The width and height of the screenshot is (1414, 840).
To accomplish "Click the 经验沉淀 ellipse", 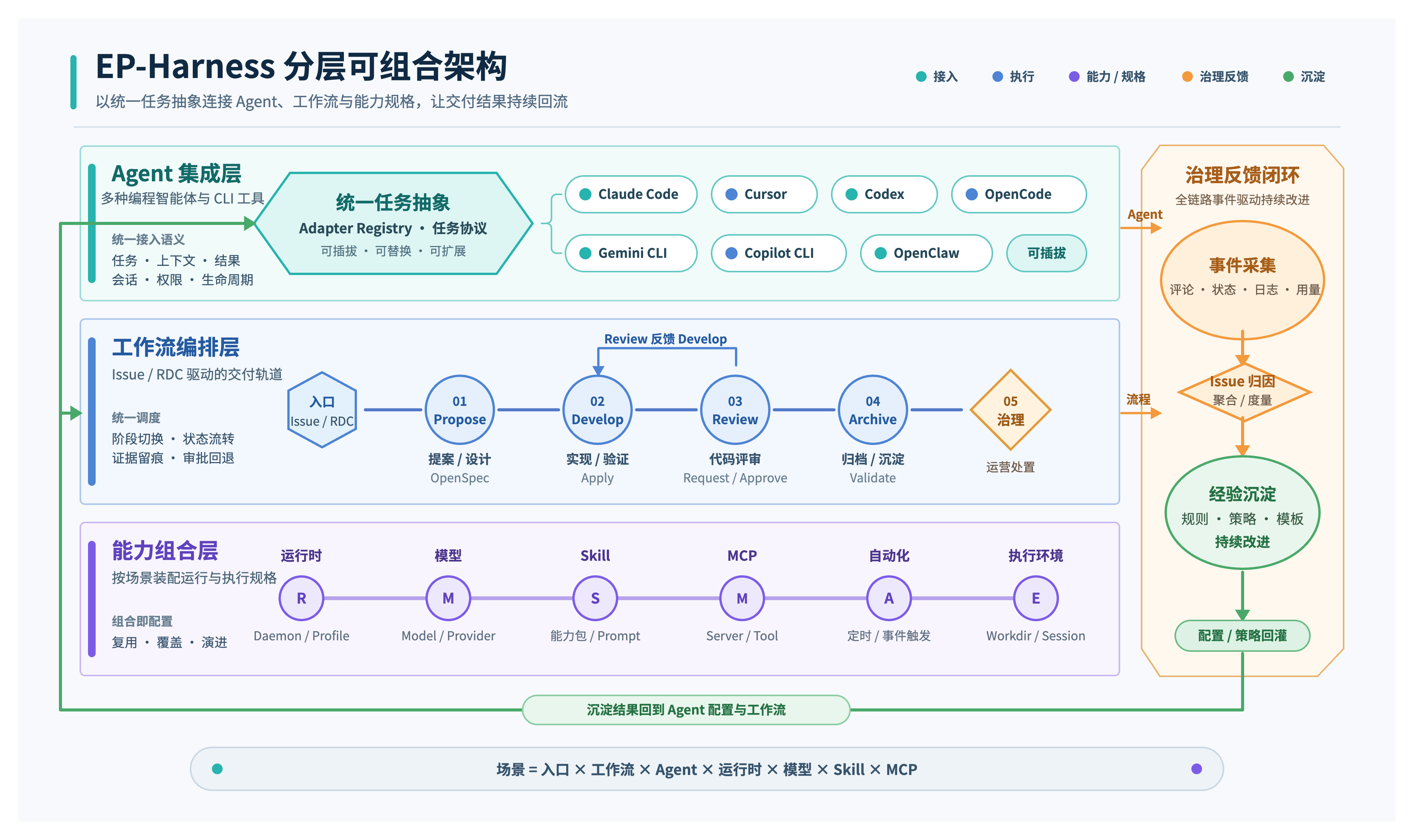I will pyautogui.click(x=1242, y=512).
